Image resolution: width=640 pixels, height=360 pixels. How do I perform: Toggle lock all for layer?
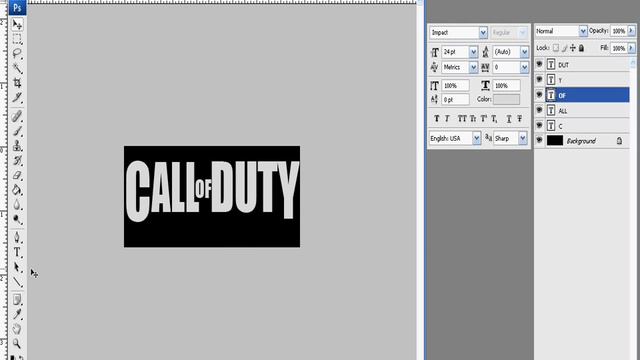coord(581,48)
